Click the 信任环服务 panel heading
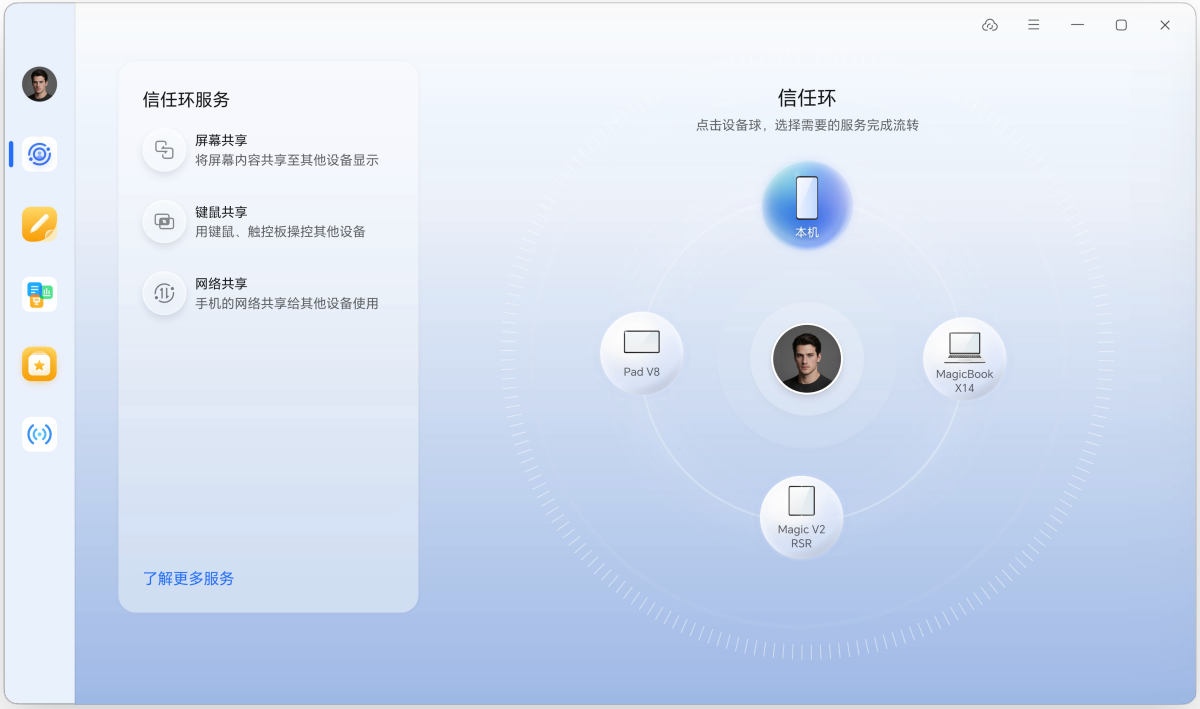The width and height of the screenshot is (1200, 709). [186, 100]
